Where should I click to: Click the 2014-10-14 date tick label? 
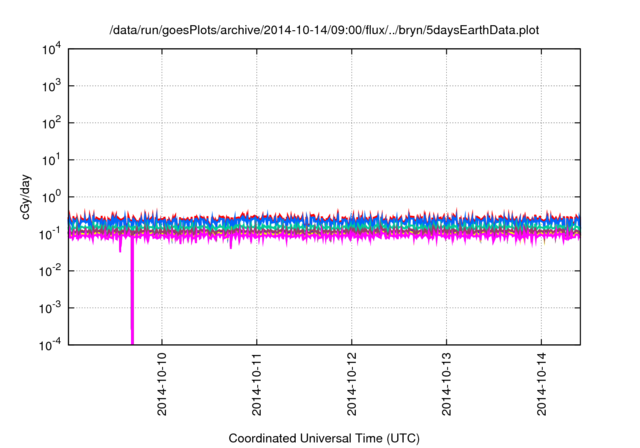pyautogui.click(x=541, y=385)
